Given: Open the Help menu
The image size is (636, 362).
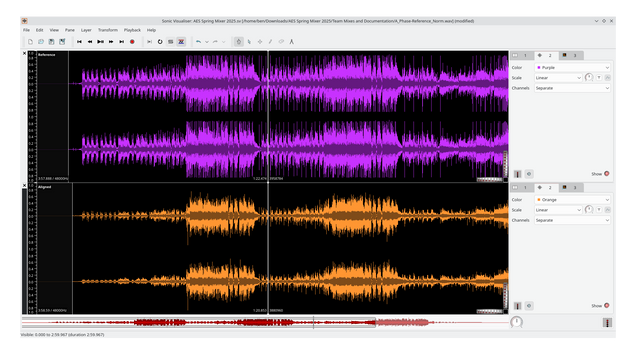Looking at the screenshot, I should click(x=151, y=30).
